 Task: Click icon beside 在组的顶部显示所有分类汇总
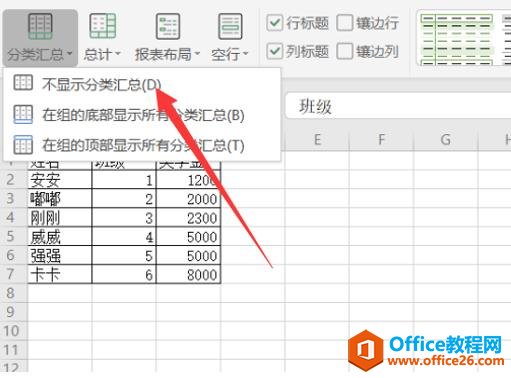click(23, 145)
